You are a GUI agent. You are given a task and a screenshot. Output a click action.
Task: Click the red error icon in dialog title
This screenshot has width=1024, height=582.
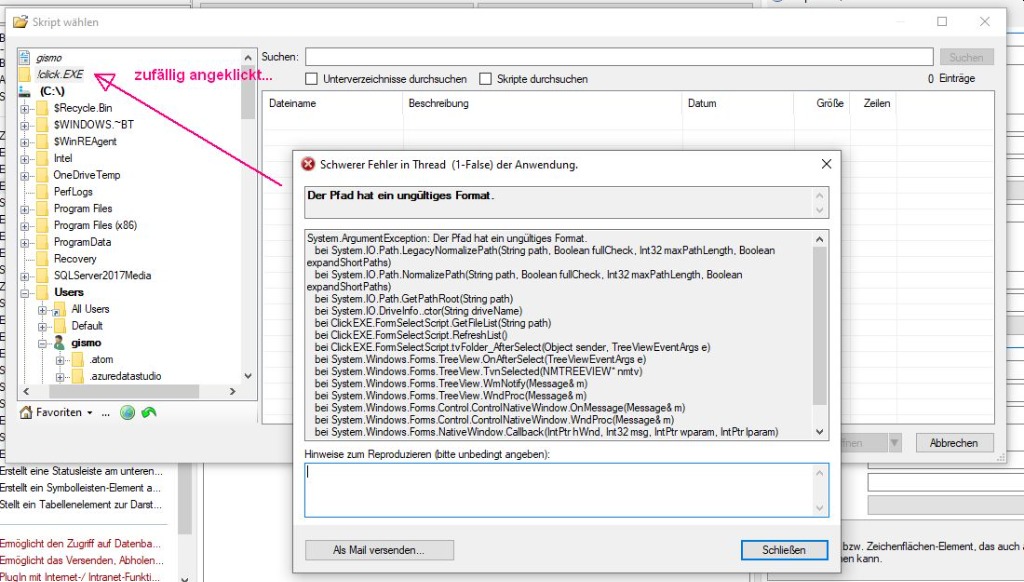308,164
